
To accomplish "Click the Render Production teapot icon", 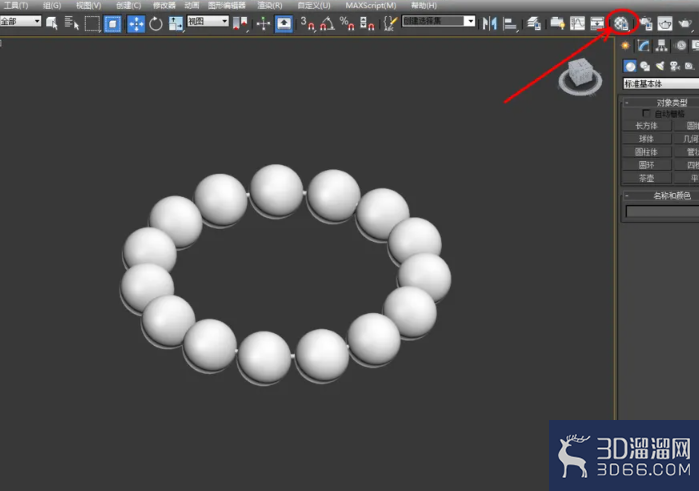I will 685,24.
